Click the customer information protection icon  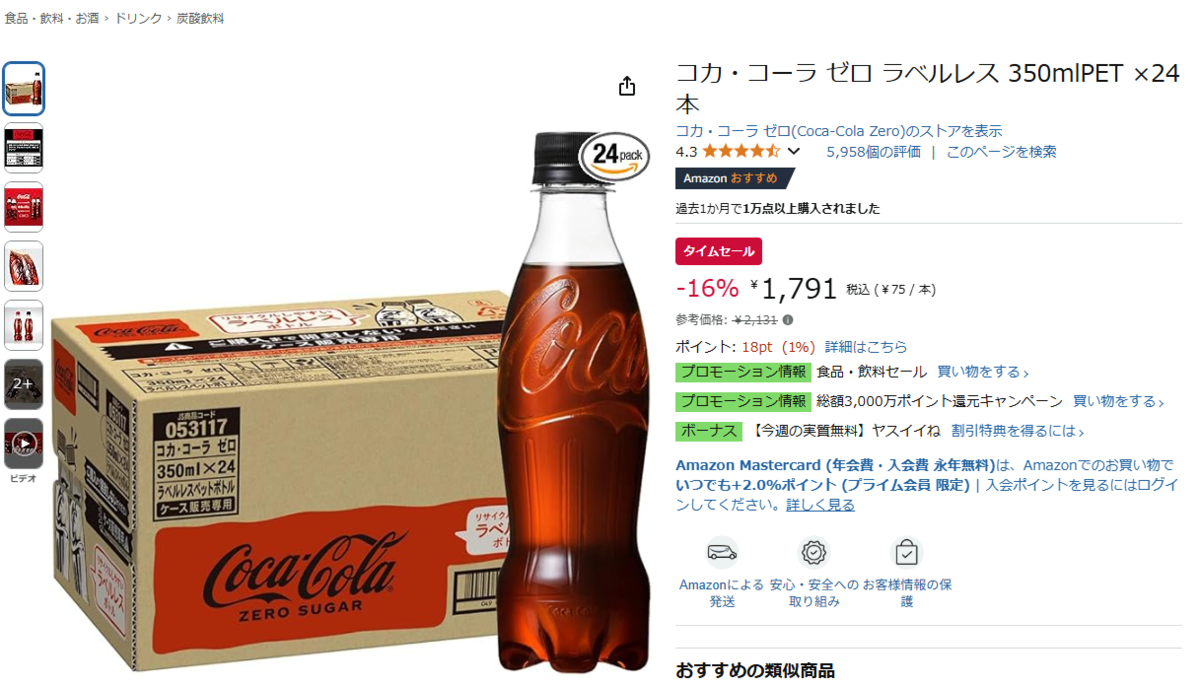click(x=906, y=552)
